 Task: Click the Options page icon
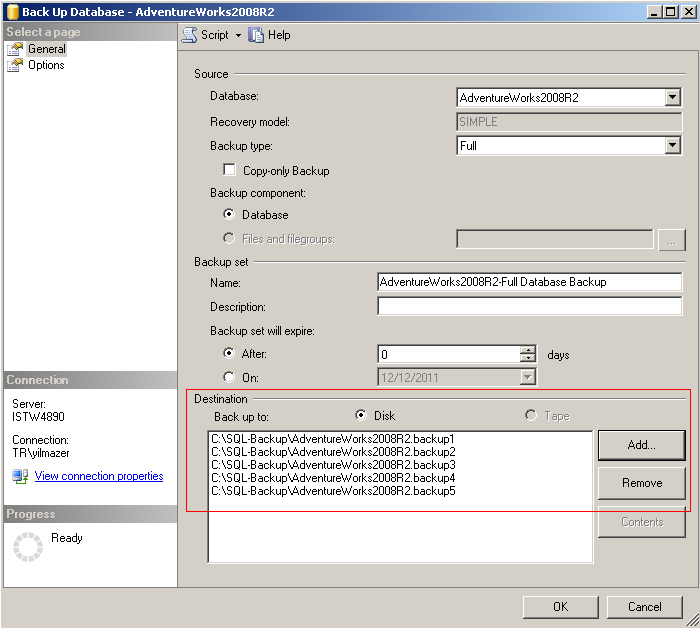click(15, 65)
